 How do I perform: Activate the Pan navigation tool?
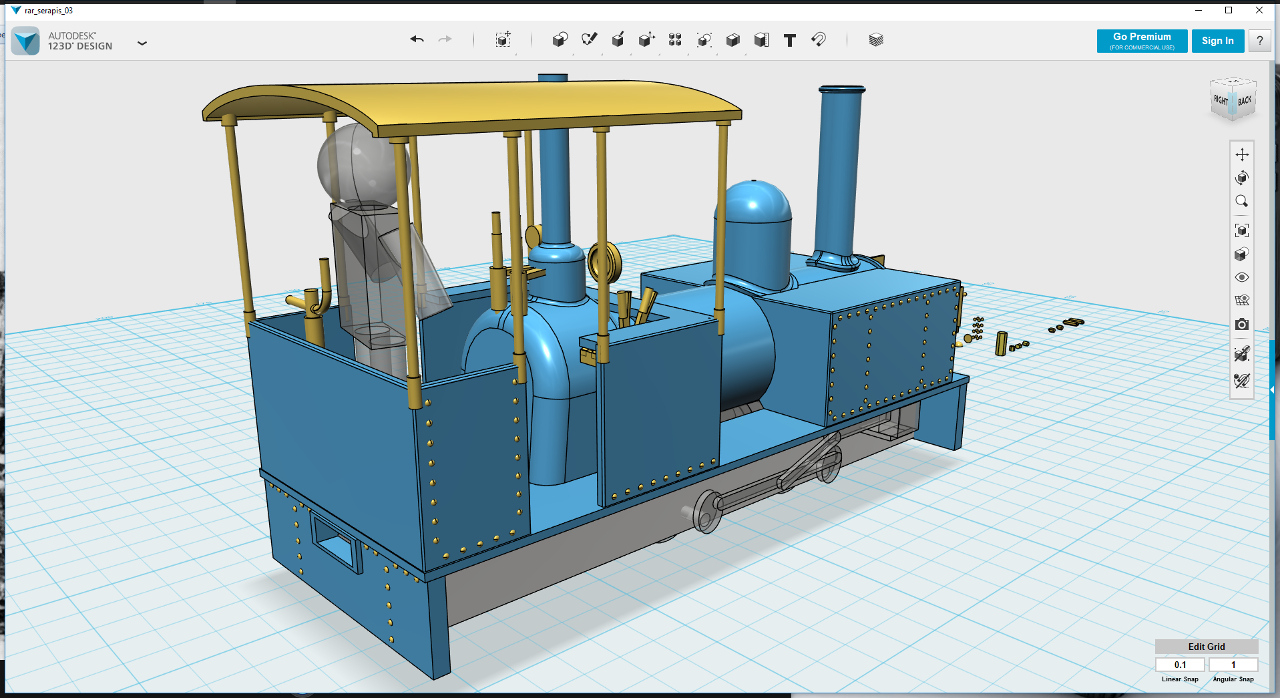click(1242, 154)
